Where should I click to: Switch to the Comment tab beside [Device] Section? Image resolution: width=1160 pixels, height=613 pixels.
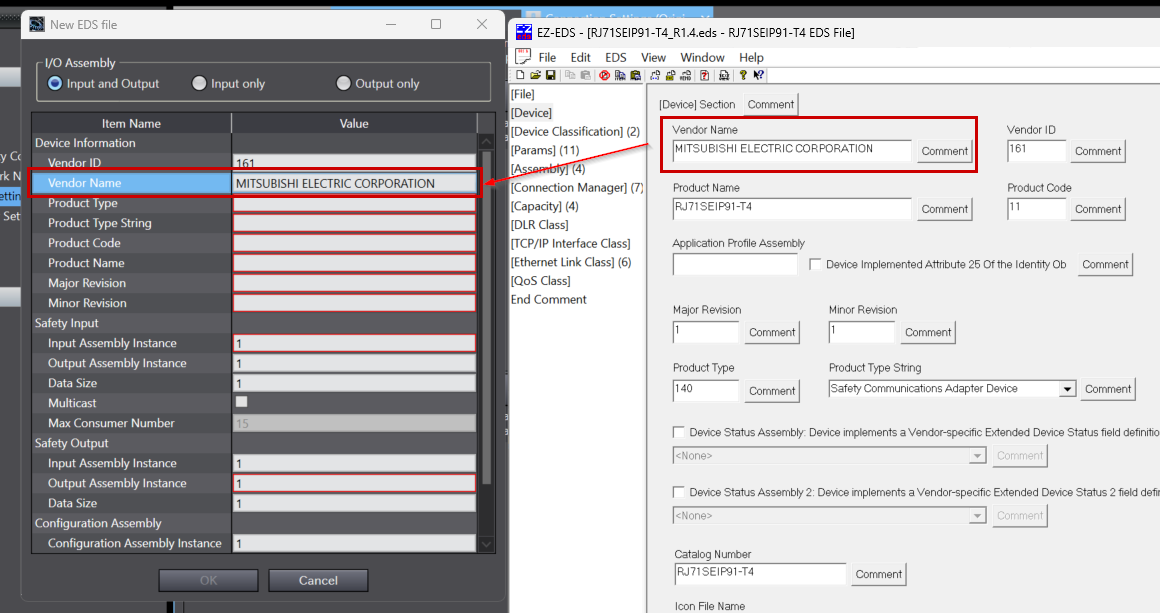coord(771,104)
